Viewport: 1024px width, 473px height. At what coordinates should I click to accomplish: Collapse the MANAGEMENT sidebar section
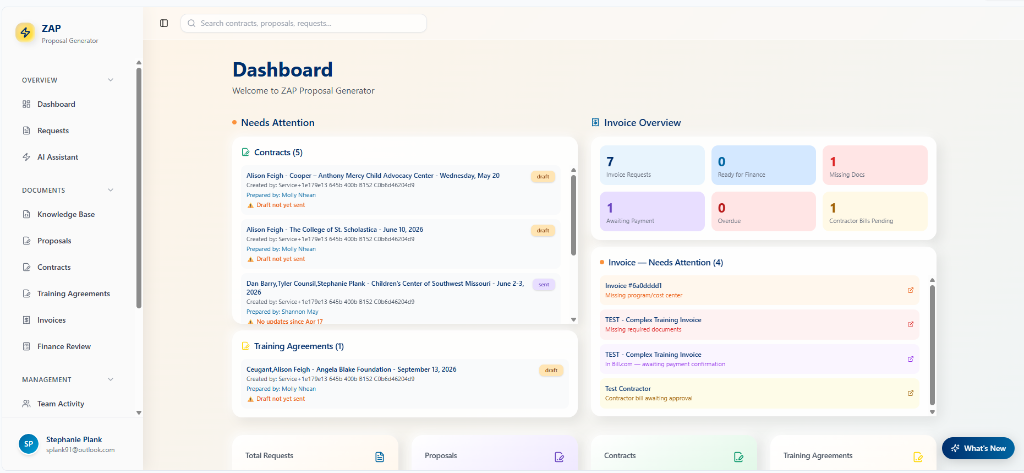tap(110, 380)
